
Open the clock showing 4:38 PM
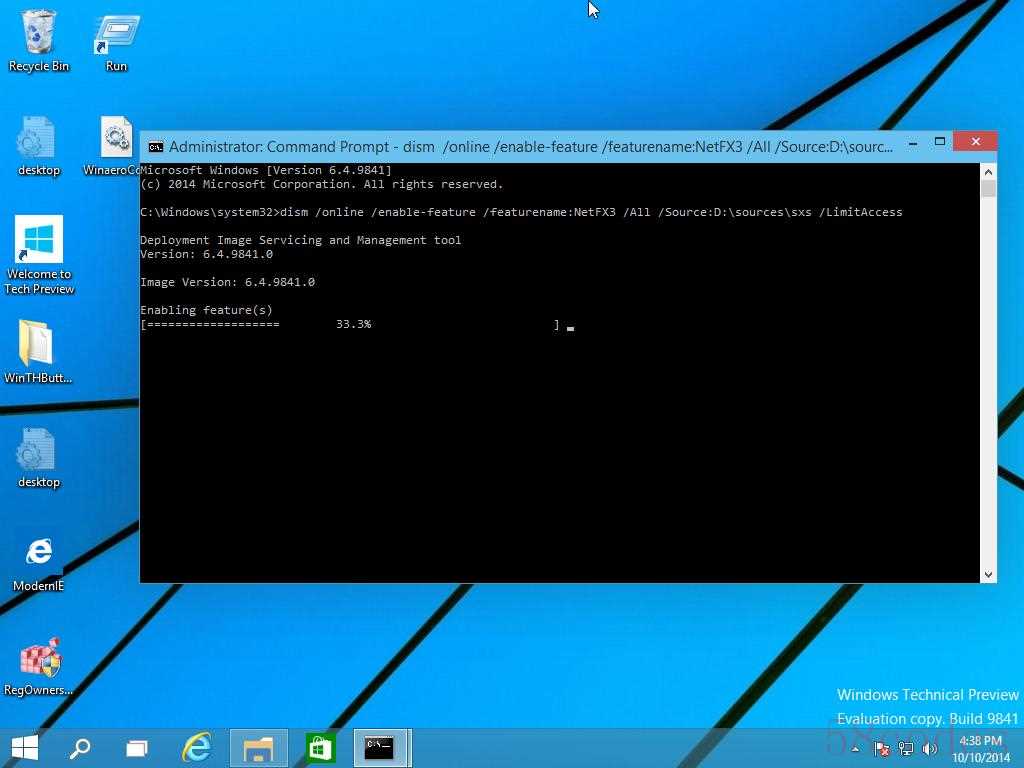pos(981,749)
